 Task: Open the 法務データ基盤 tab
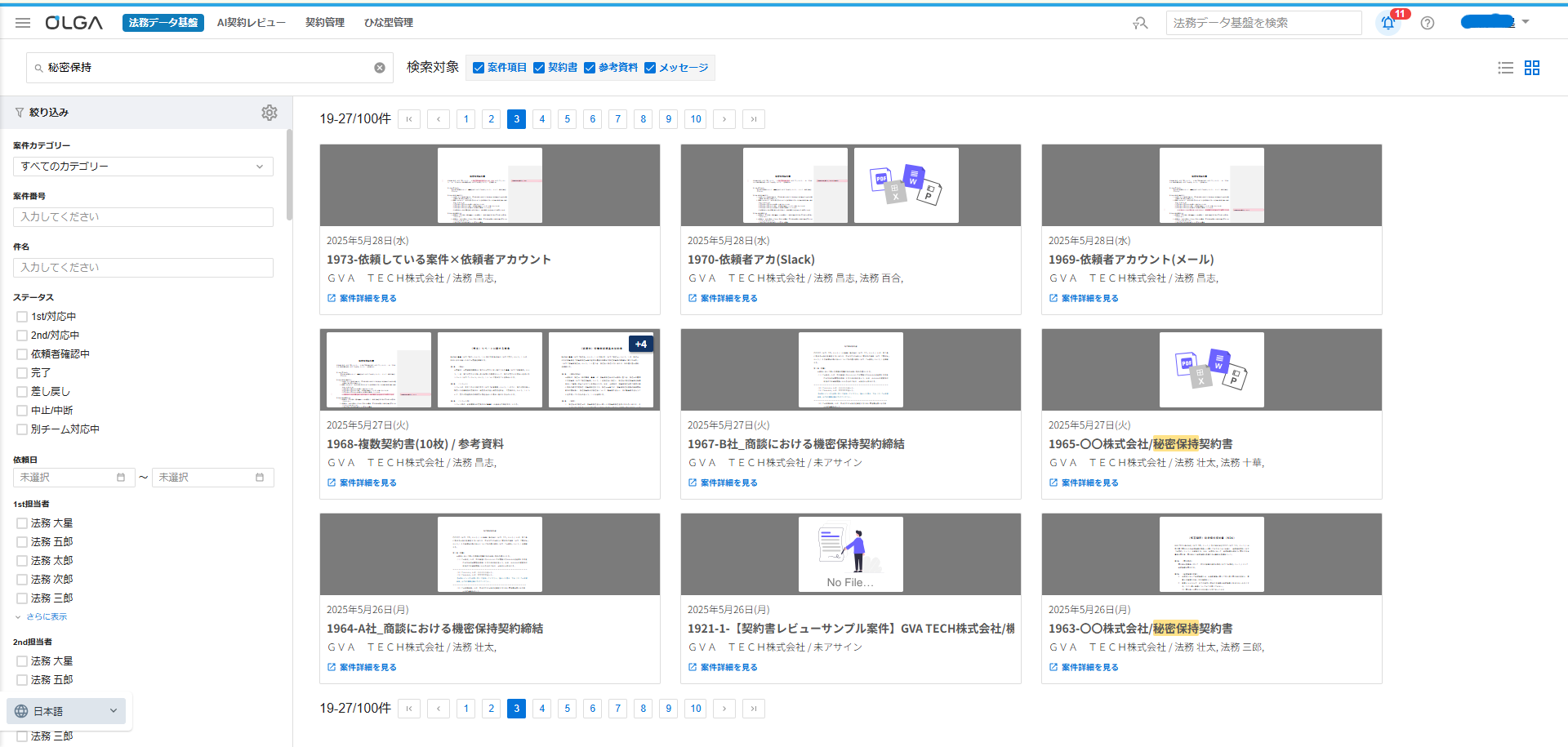coord(163,23)
